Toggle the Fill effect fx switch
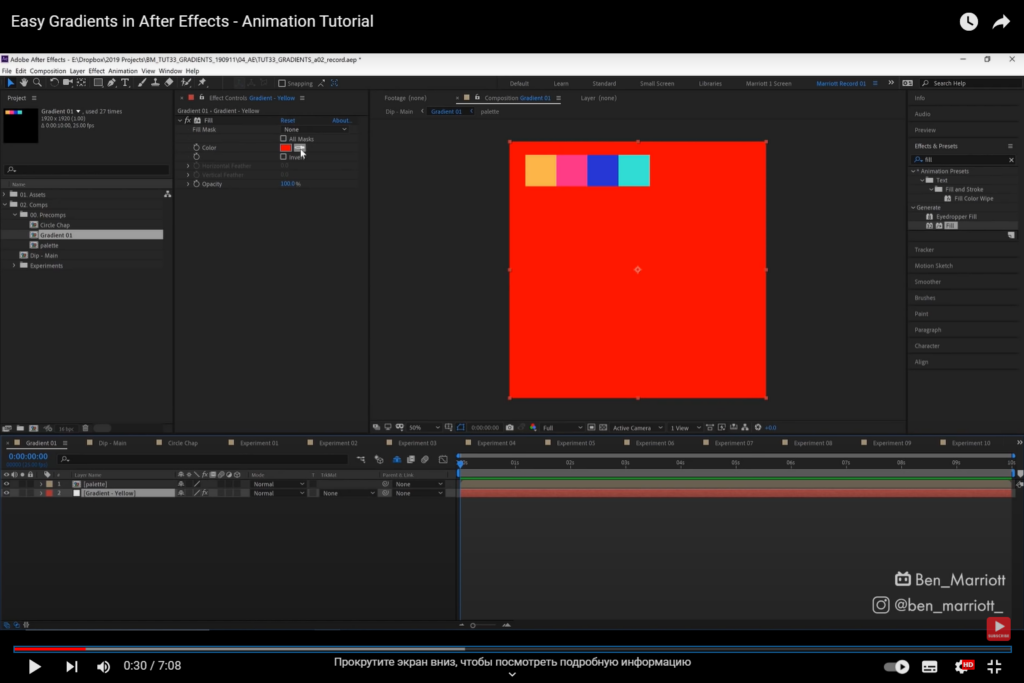The image size is (1024, 683). (187, 120)
